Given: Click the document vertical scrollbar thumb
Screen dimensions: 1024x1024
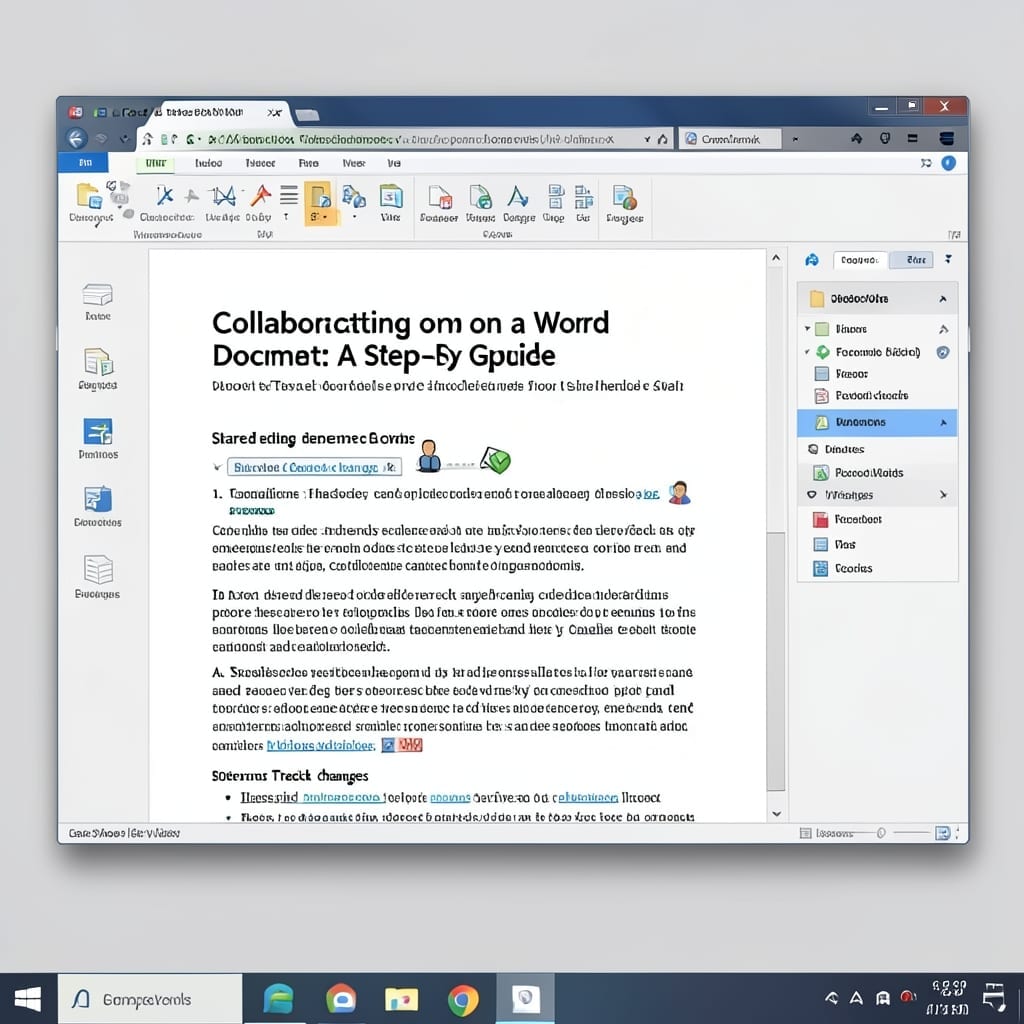Looking at the screenshot, I should pyautogui.click(x=775, y=661).
